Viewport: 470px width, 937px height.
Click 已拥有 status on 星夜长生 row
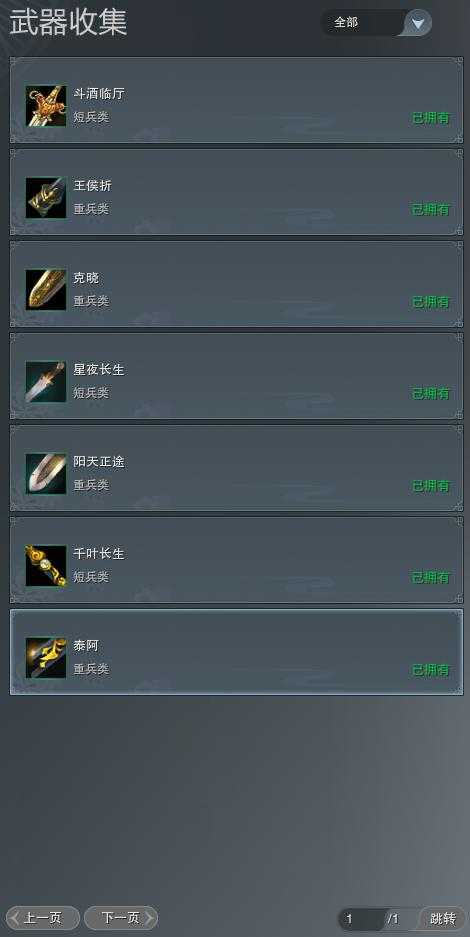[431, 394]
